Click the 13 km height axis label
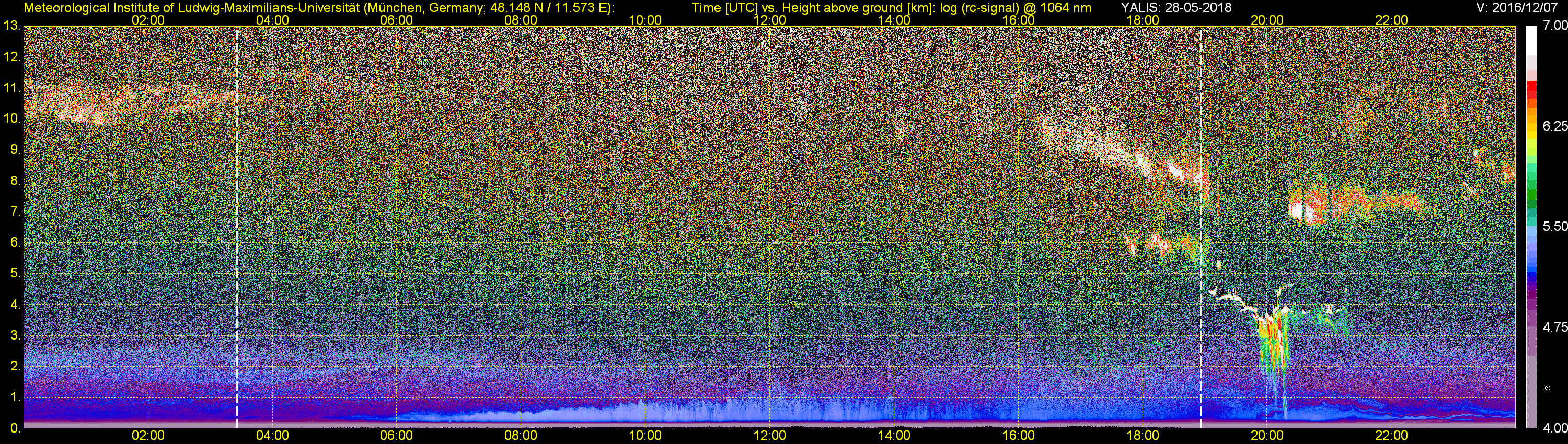The height and width of the screenshot is (444, 1568). pyautogui.click(x=11, y=26)
